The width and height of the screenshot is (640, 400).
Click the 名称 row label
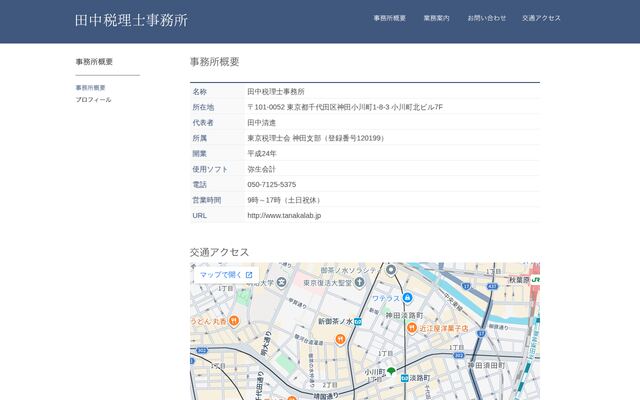200,91
